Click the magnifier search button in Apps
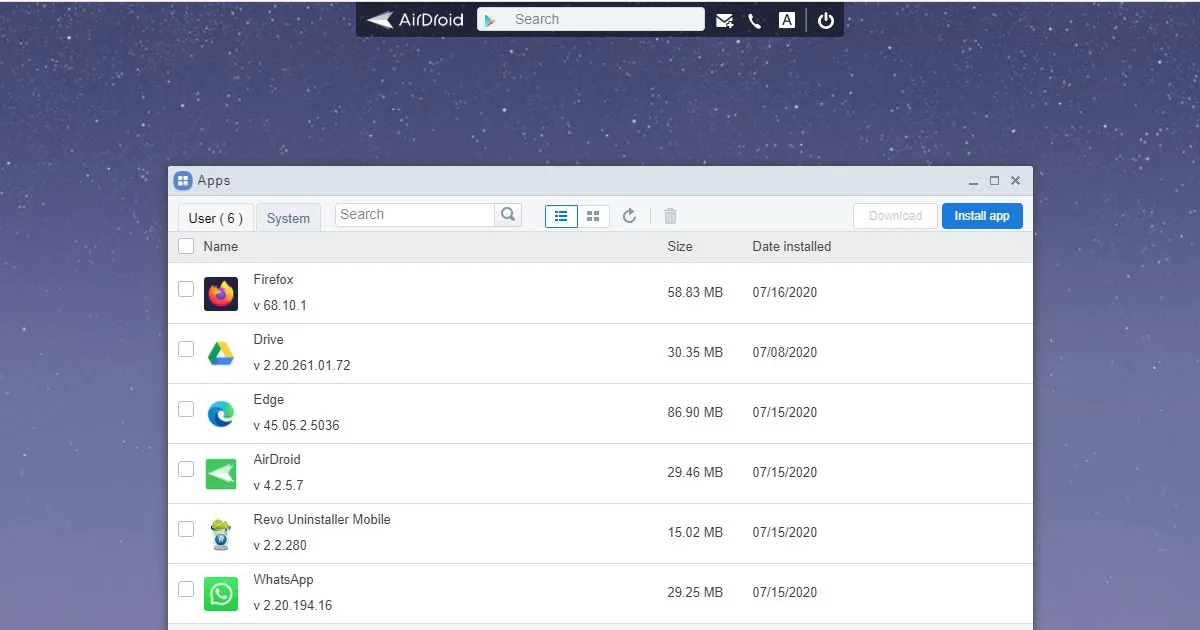Image resolution: width=1200 pixels, height=630 pixels. coord(508,214)
